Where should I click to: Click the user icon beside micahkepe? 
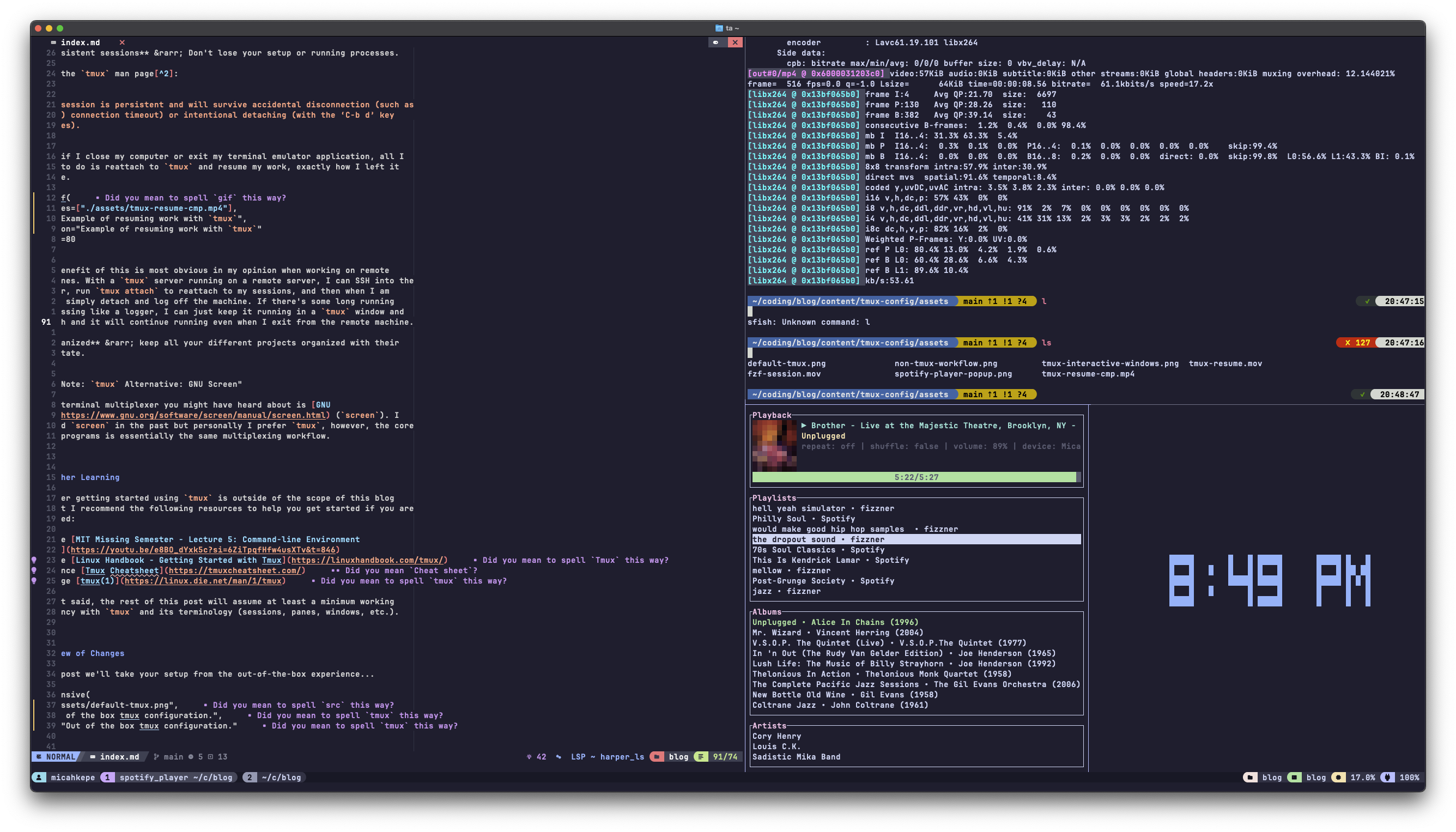39,777
